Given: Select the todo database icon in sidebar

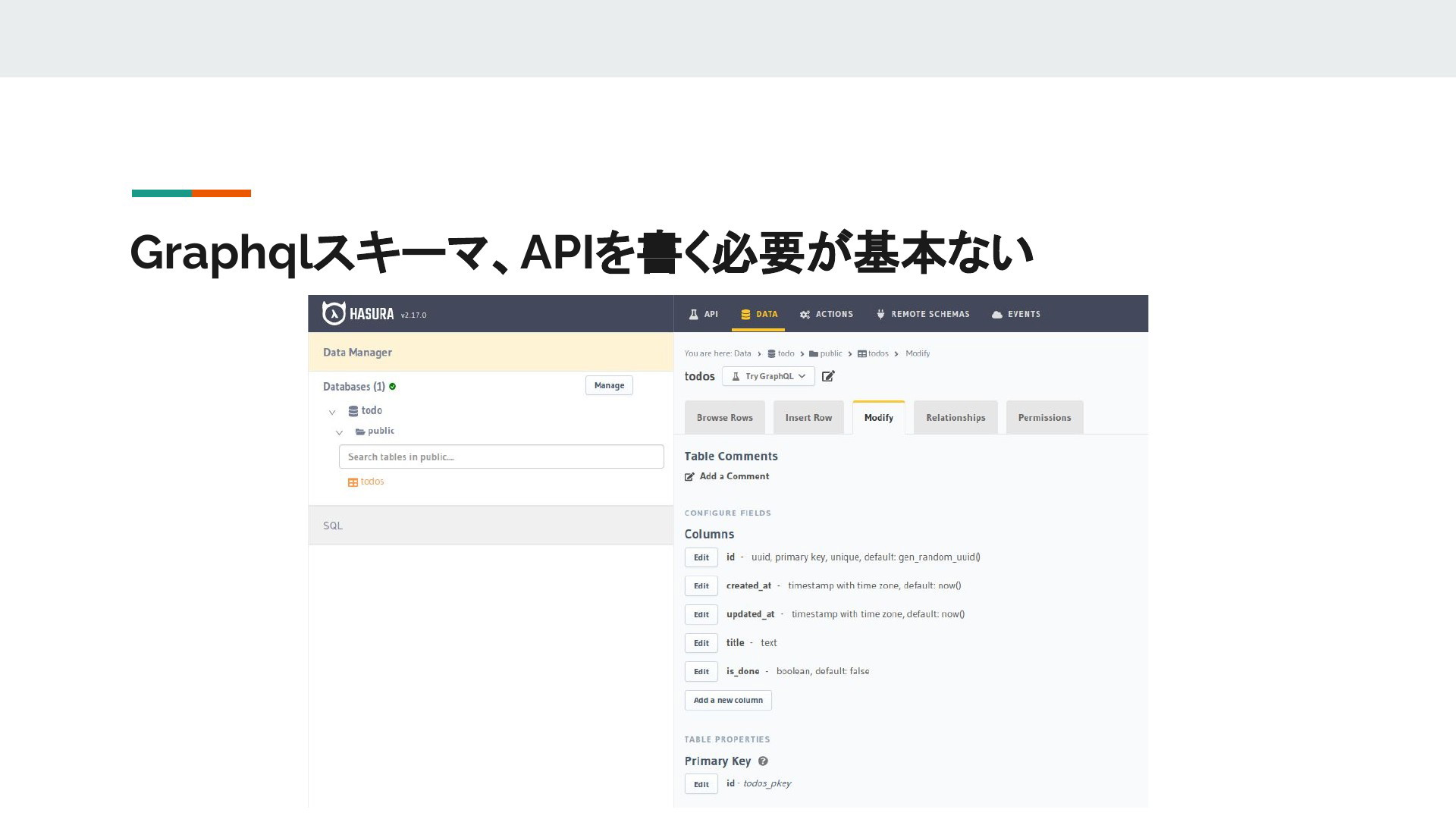Looking at the screenshot, I should pos(353,411).
